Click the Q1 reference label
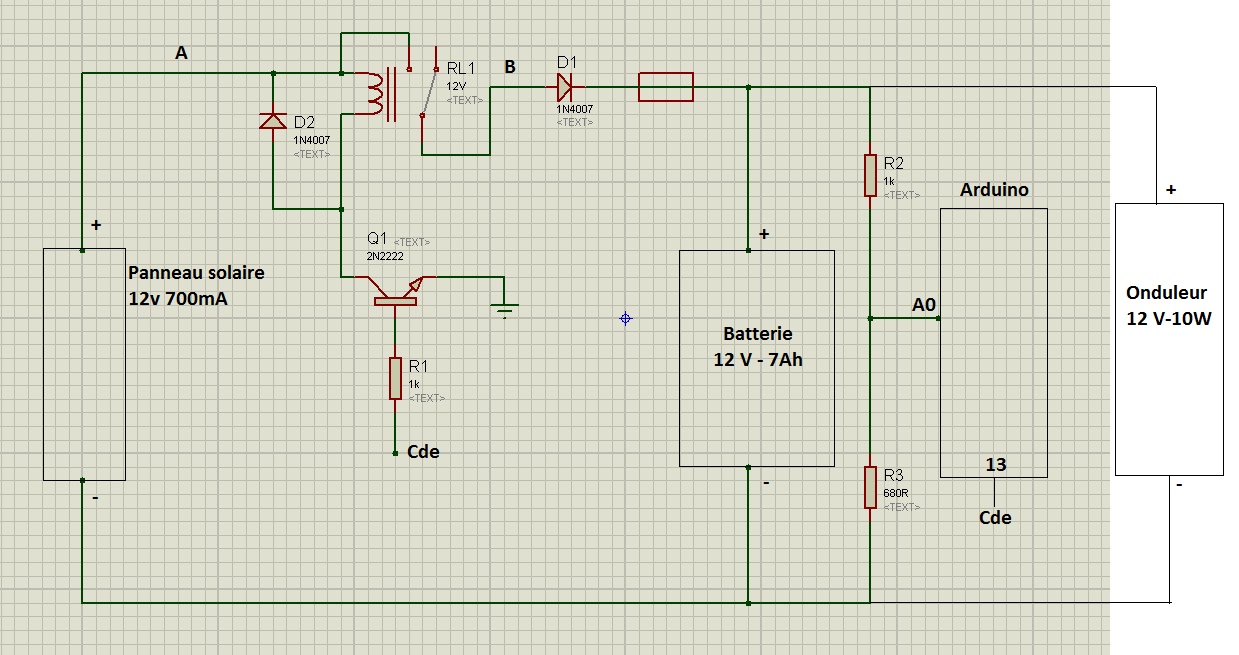Screen dimensions: 1239x655 coord(377,238)
